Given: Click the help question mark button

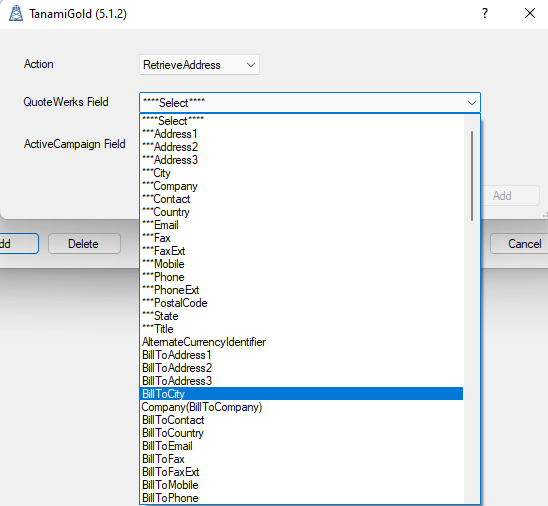Looking at the screenshot, I should tap(485, 13).
